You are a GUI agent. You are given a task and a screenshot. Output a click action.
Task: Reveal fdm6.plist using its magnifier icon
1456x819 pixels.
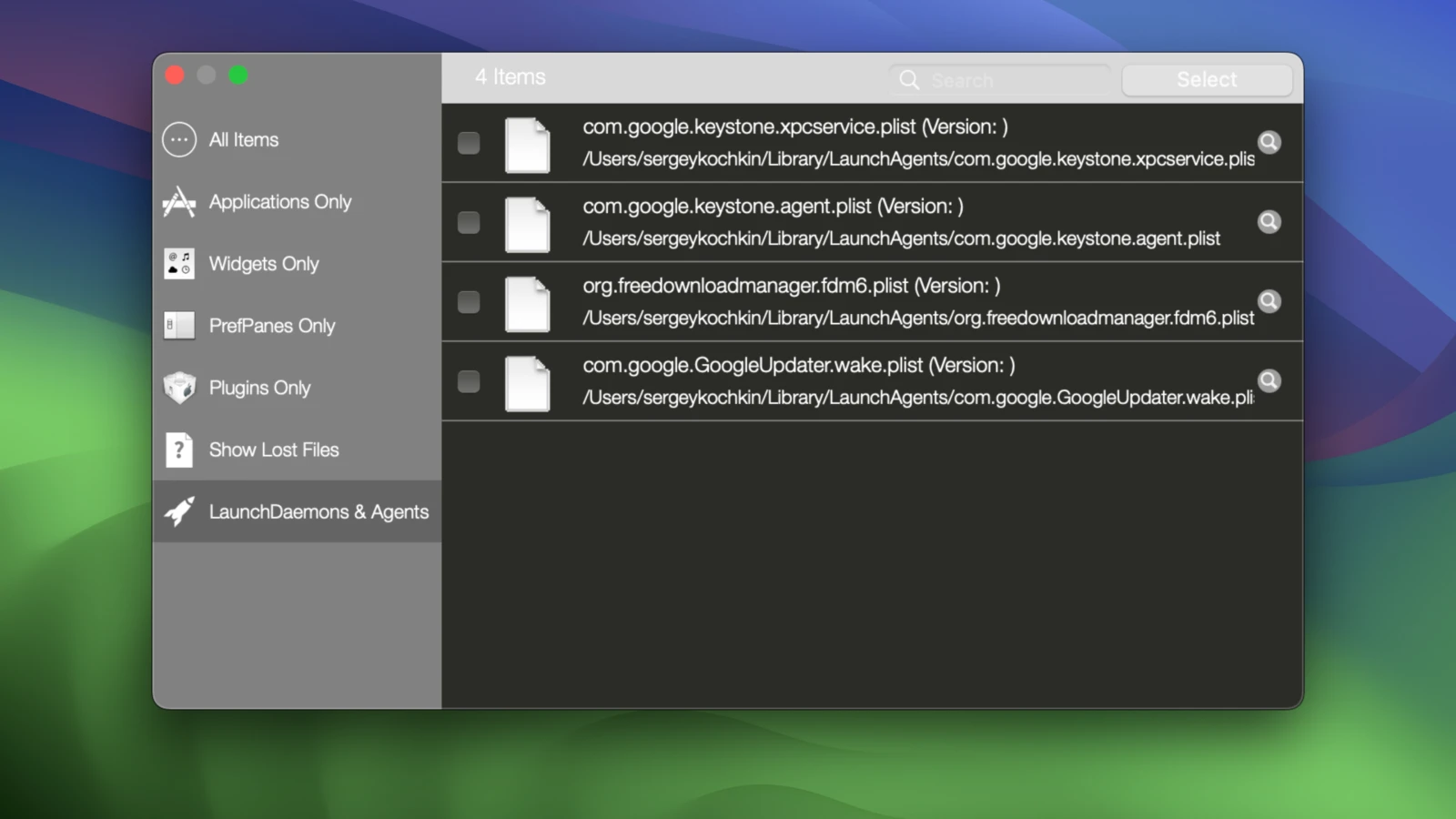pyautogui.click(x=1269, y=301)
